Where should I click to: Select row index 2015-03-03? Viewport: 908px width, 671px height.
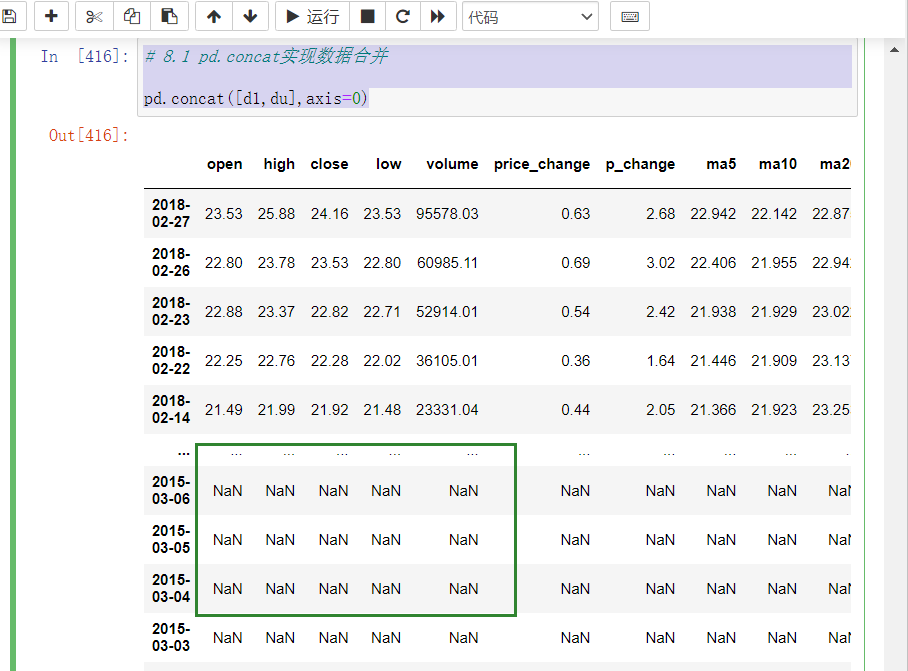(x=171, y=637)
